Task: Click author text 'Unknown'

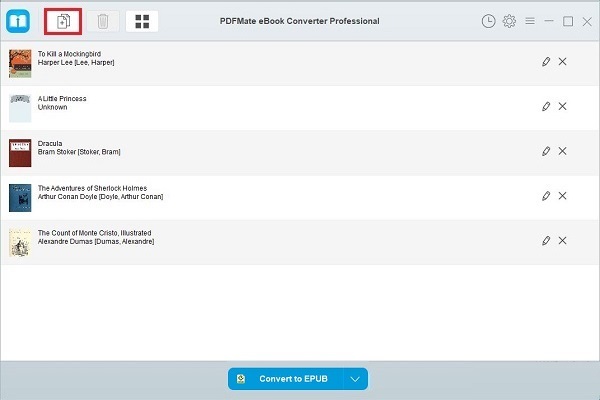Action: (52, 107)
